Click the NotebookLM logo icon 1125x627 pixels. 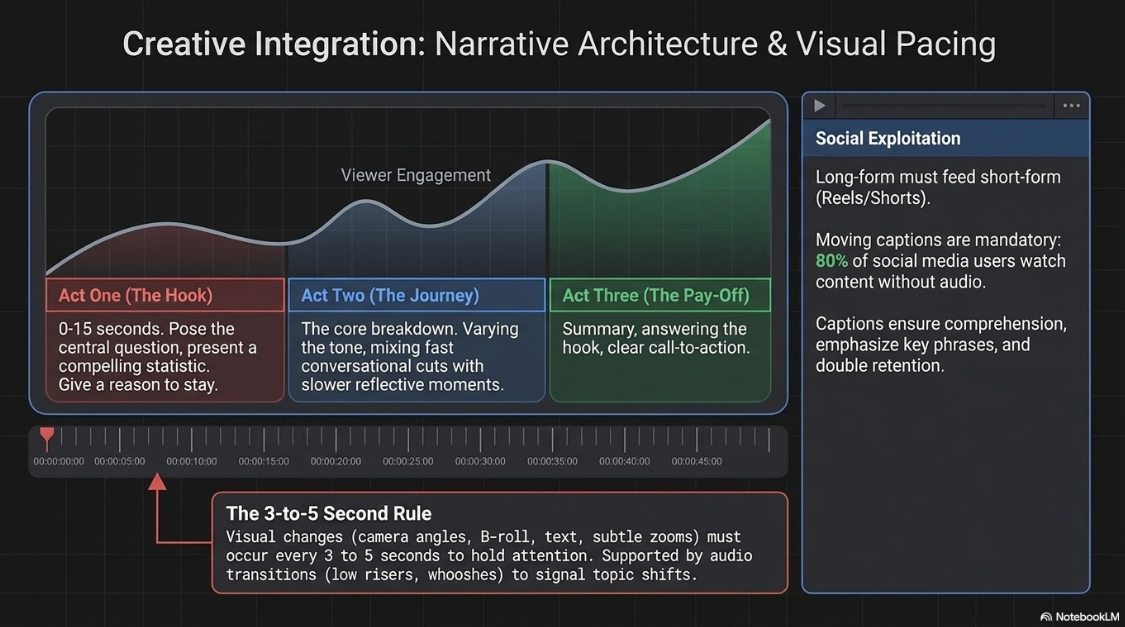[1045, 617]
